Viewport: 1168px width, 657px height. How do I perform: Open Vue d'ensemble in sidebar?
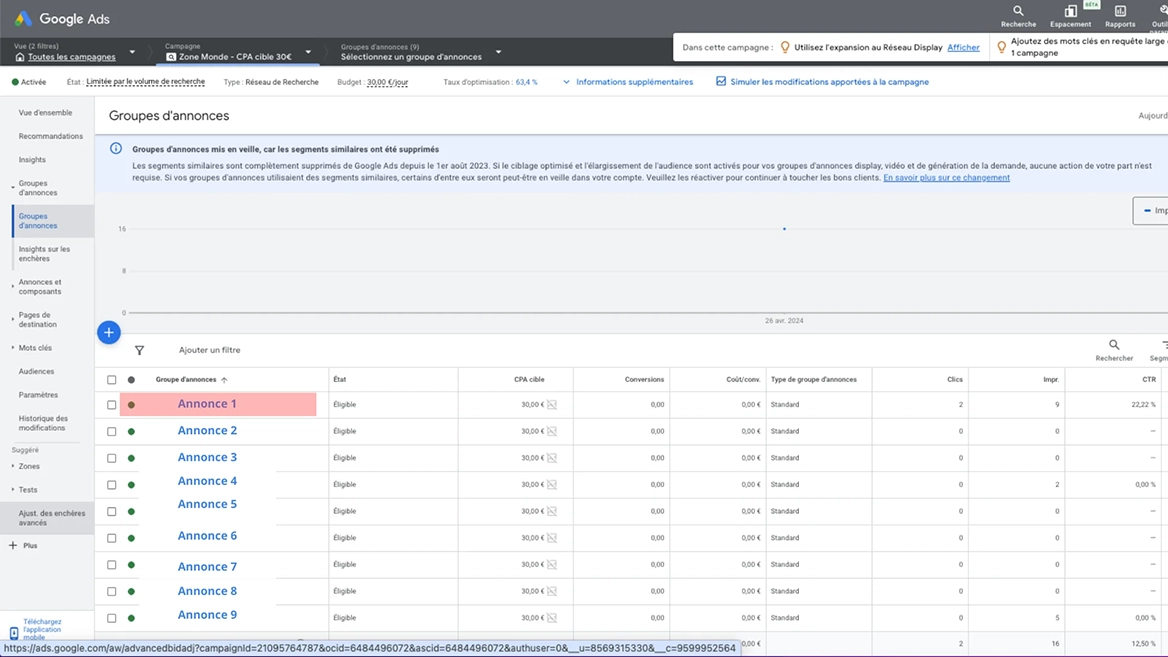coord(45,112)
